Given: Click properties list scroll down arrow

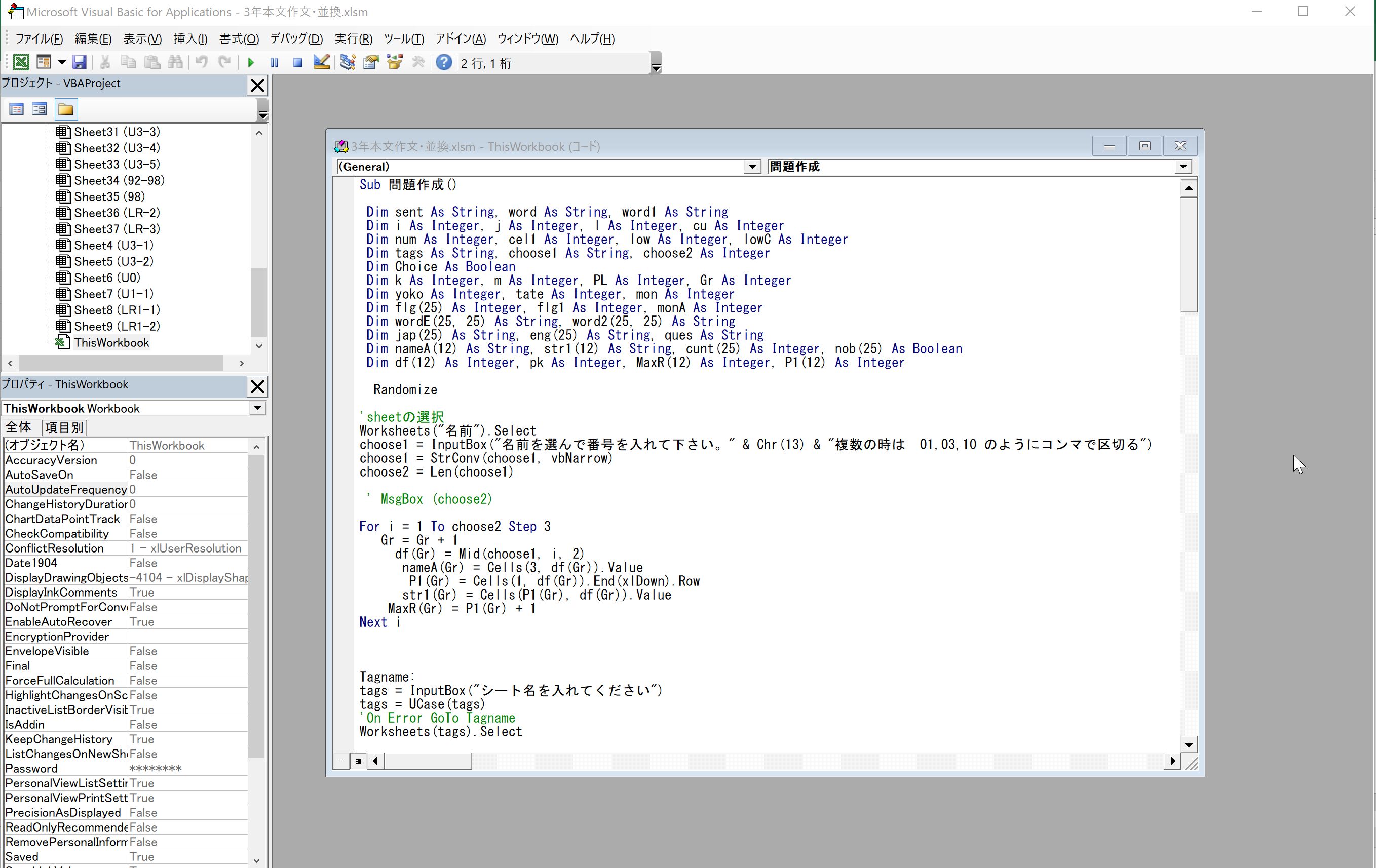Looking at the screenshot, I should point(256,860).
